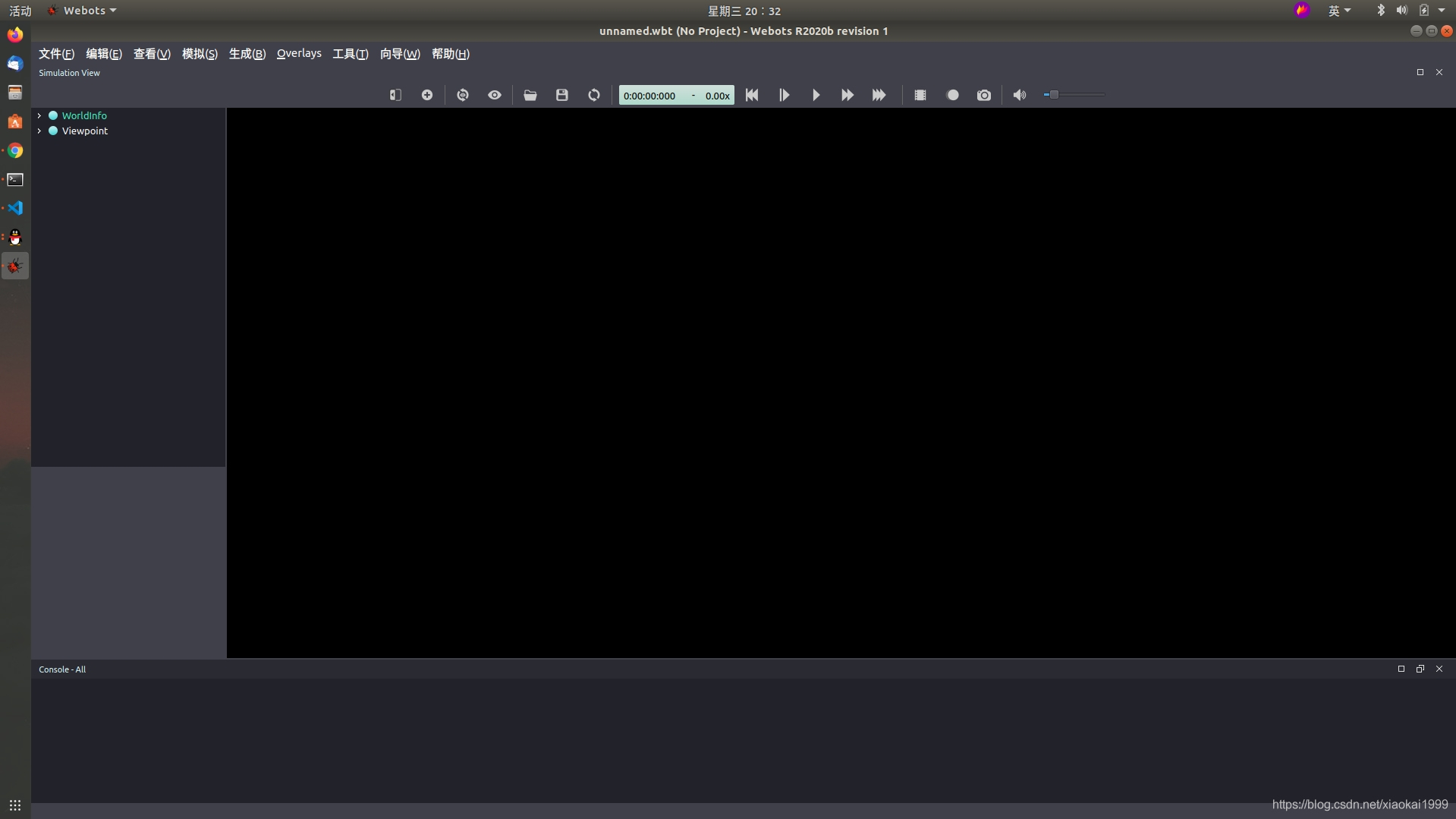Open Thunderbird mail from the dock
Image resolution: width=1456 pixels, height=819 pixels.
[15, 64]
